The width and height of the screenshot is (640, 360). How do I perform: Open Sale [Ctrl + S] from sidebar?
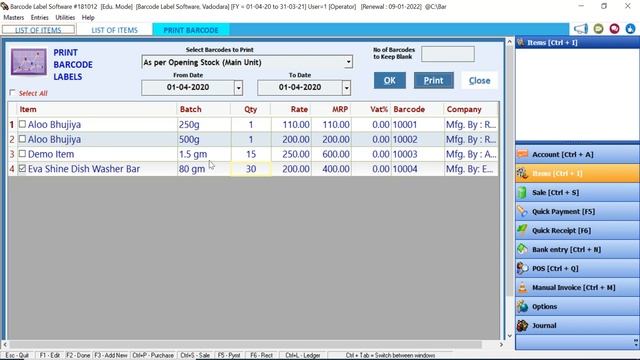tap(577, 192)
